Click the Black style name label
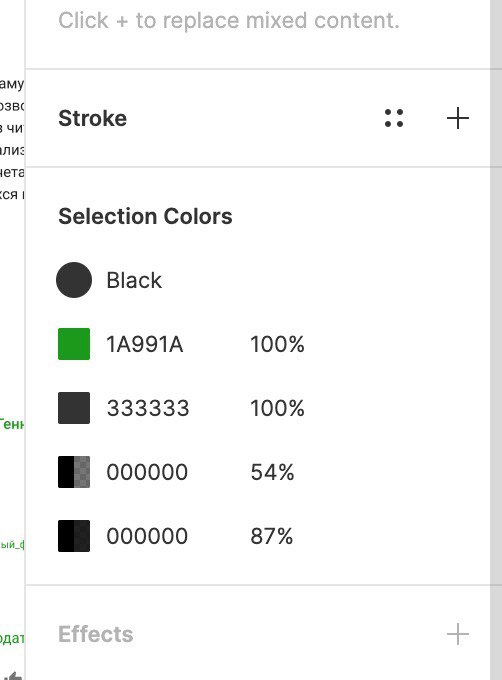This screenshot has height=680, width=502. (134, 280)
